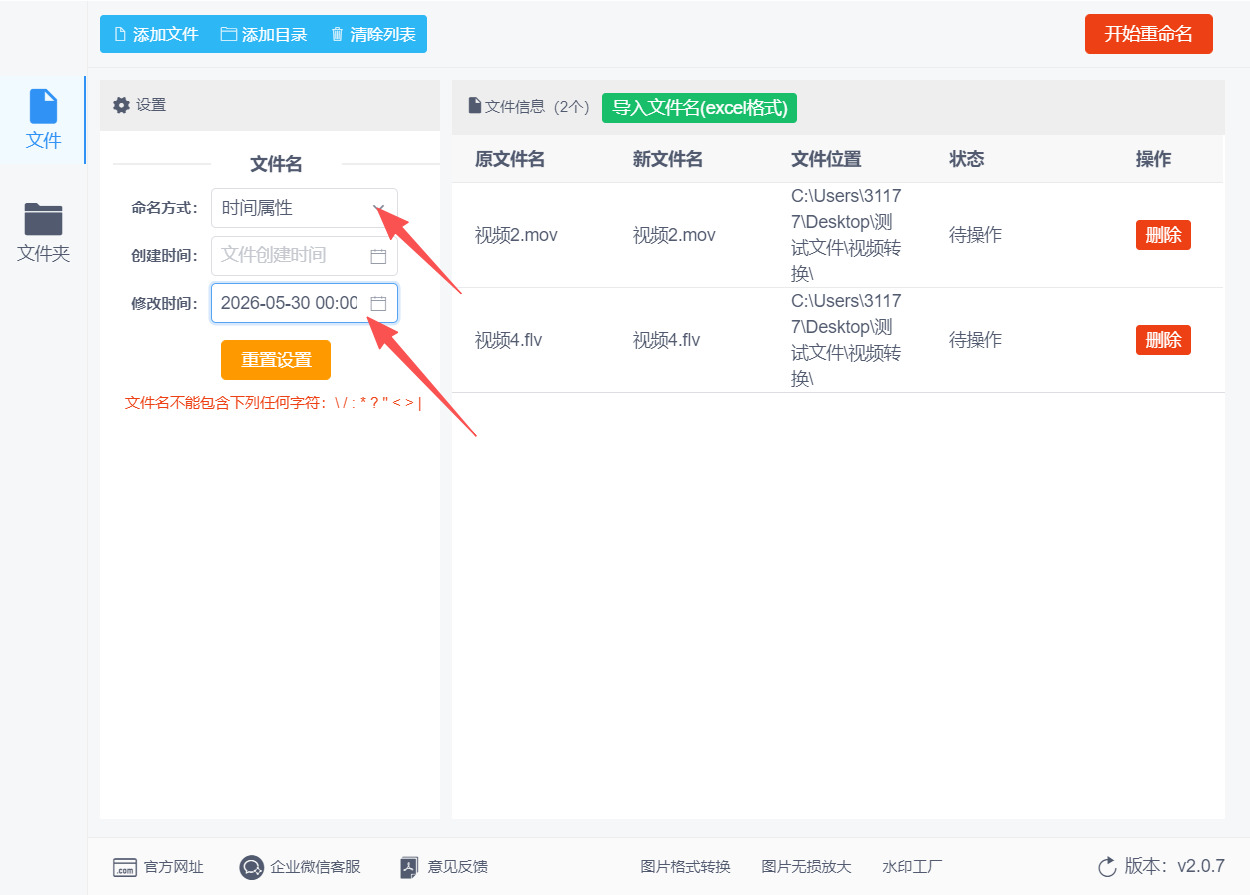Switch to the 文件夹 folder tab
The image size is (1250, 895).
(43, 233)
